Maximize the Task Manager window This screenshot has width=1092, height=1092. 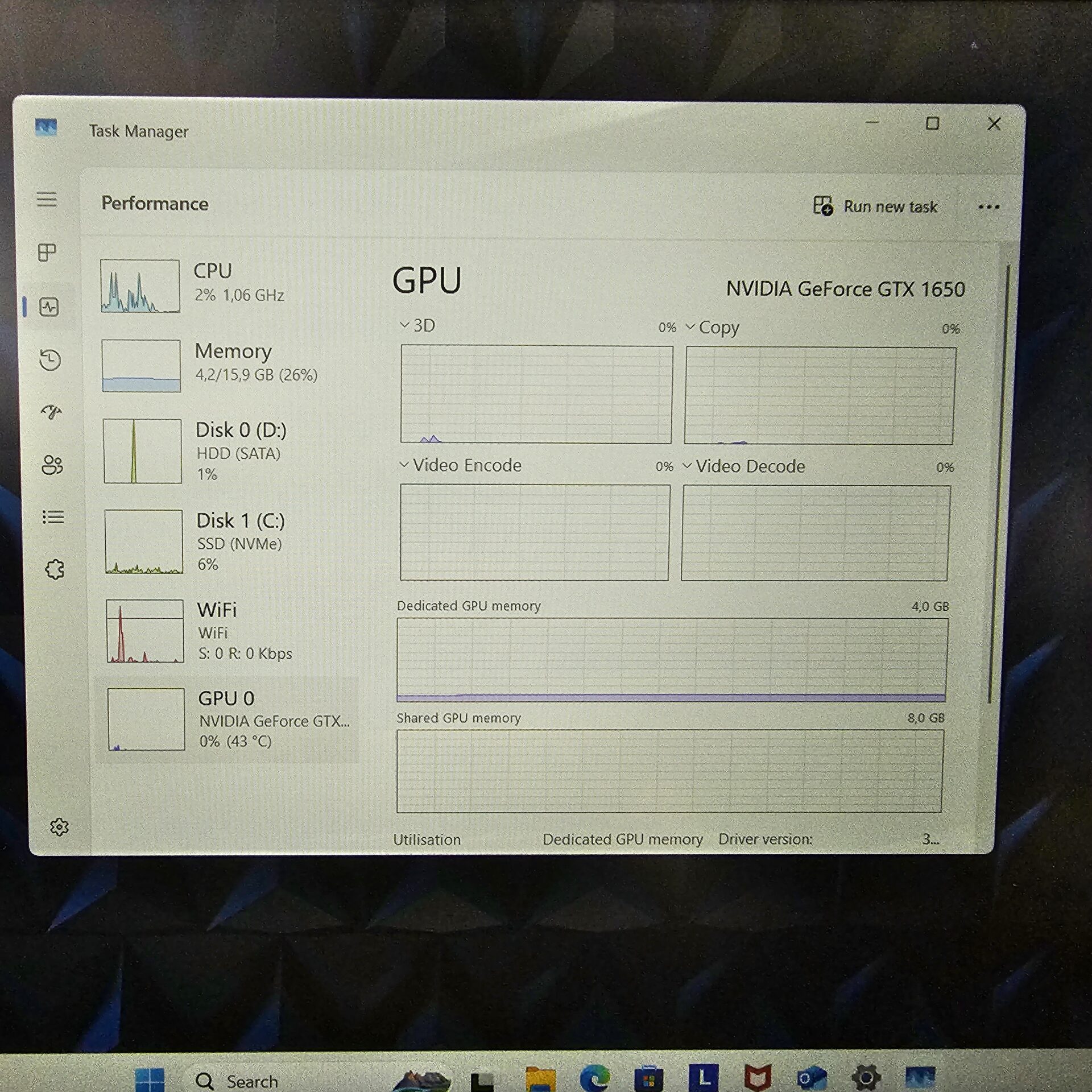pyautogui.click(x=932, y=123)
